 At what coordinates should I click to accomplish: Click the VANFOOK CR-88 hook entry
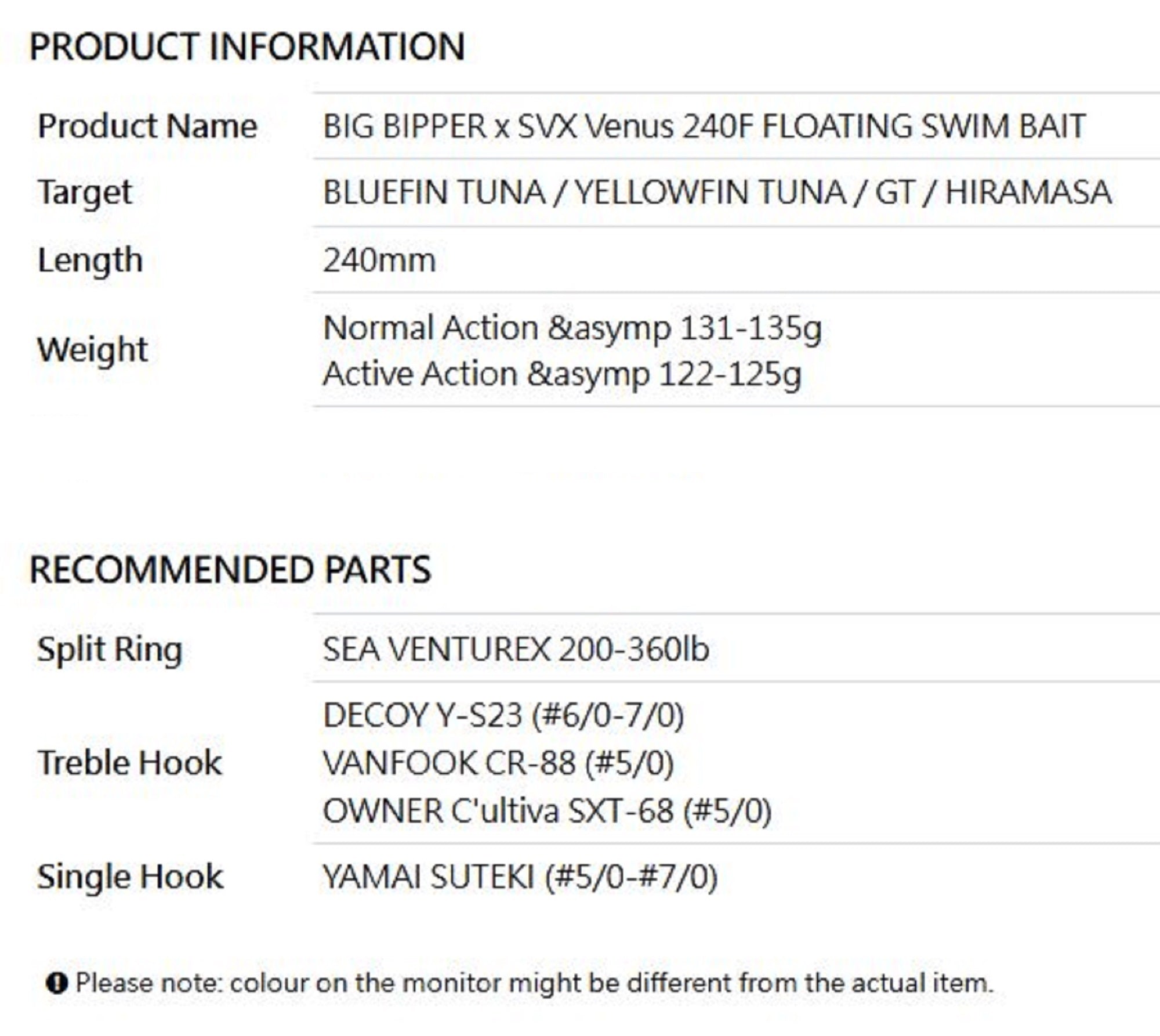click(498, 762)
